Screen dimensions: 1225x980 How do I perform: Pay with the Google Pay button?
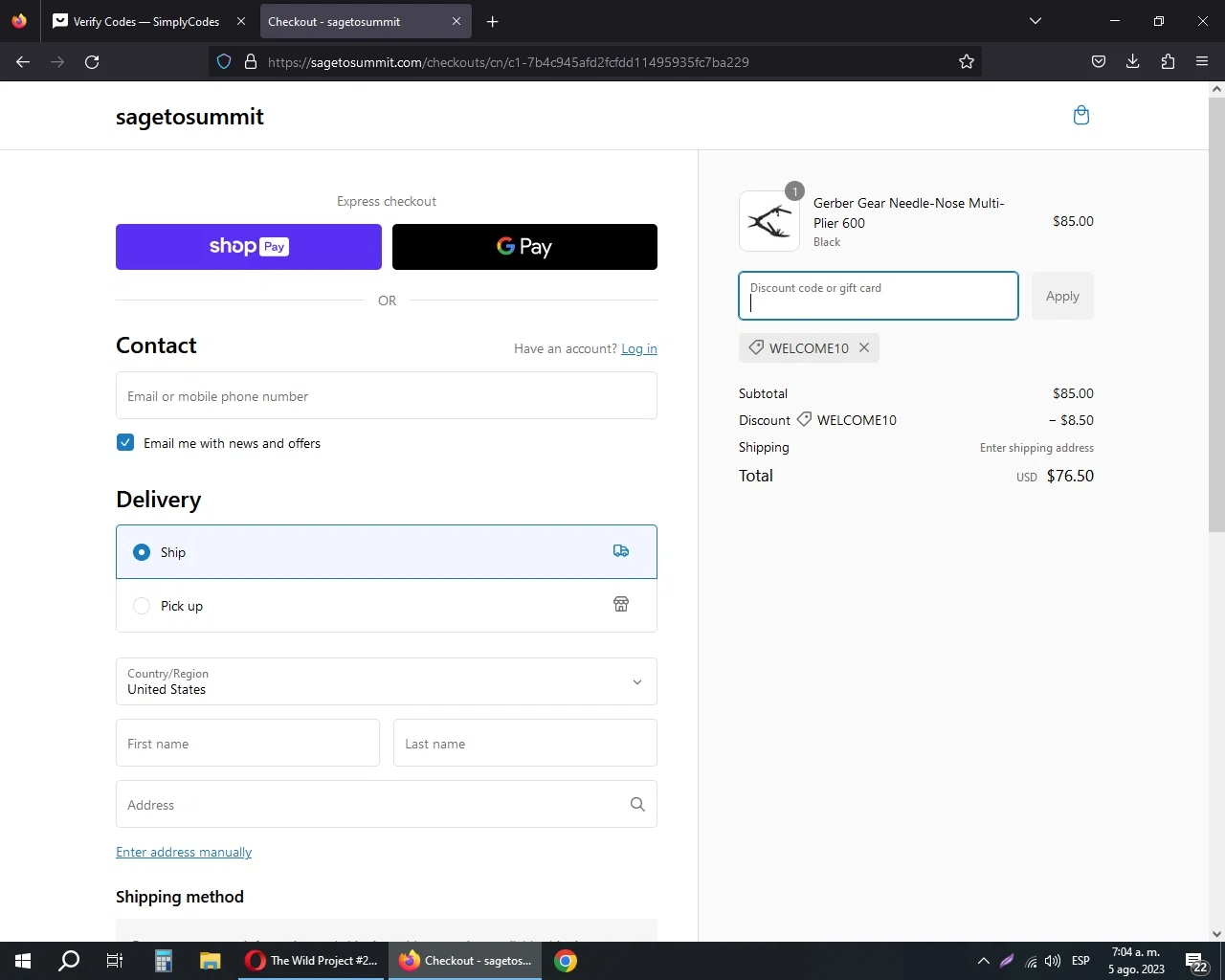coord(524,247)
